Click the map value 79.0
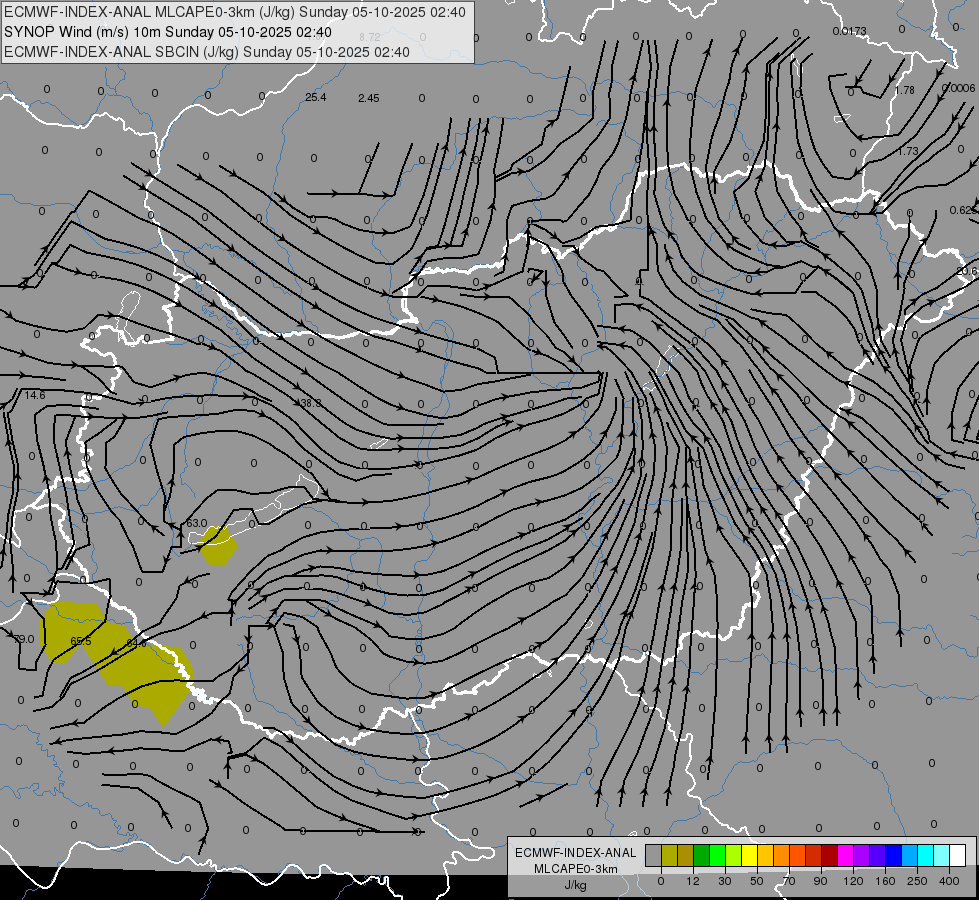 (24, 639)
